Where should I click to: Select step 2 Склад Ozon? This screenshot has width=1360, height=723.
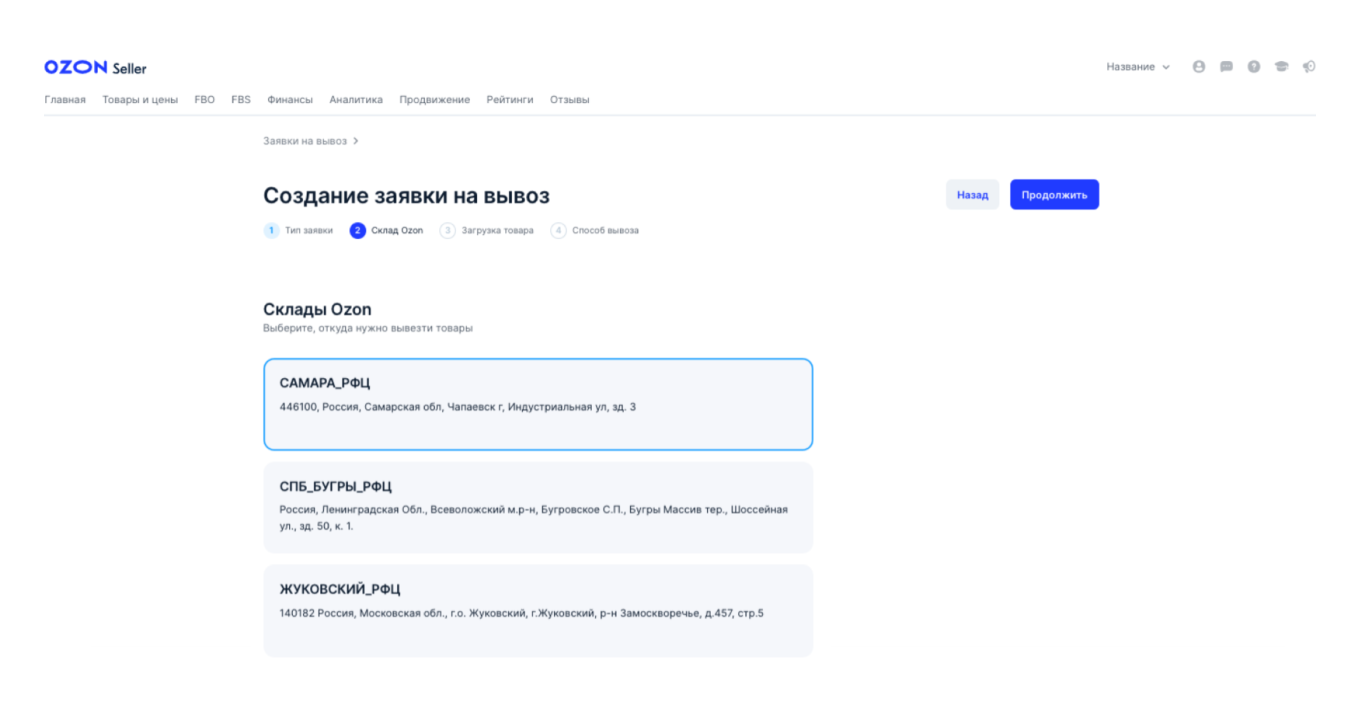(x=387, y=230)
